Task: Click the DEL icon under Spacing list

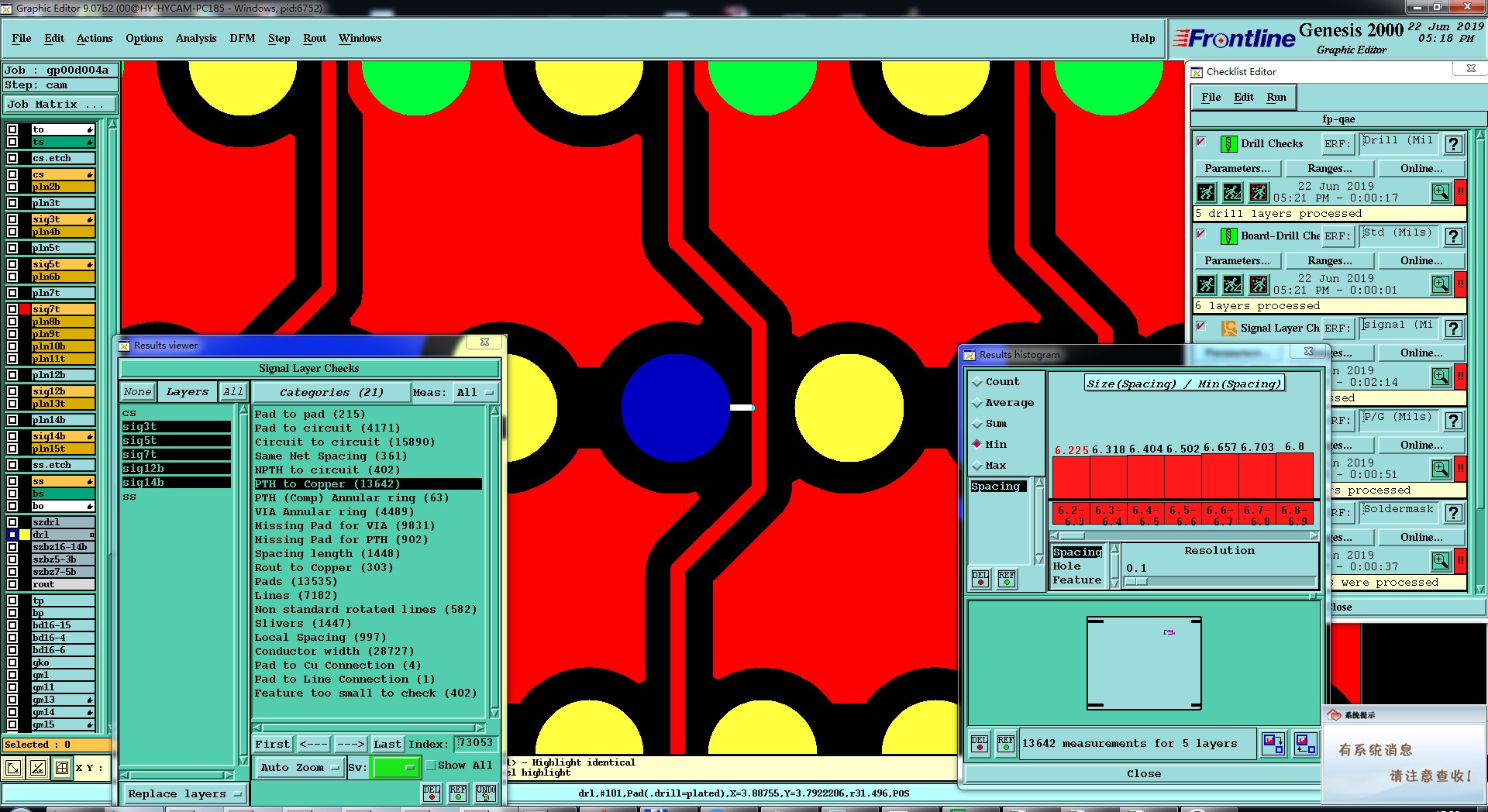Action: click(x=980, y=579)
